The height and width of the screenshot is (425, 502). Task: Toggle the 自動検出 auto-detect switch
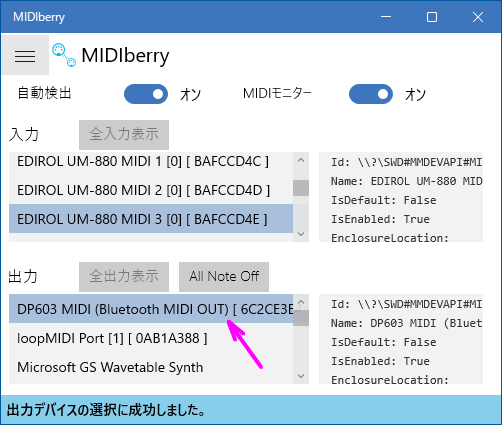(146, 94)
